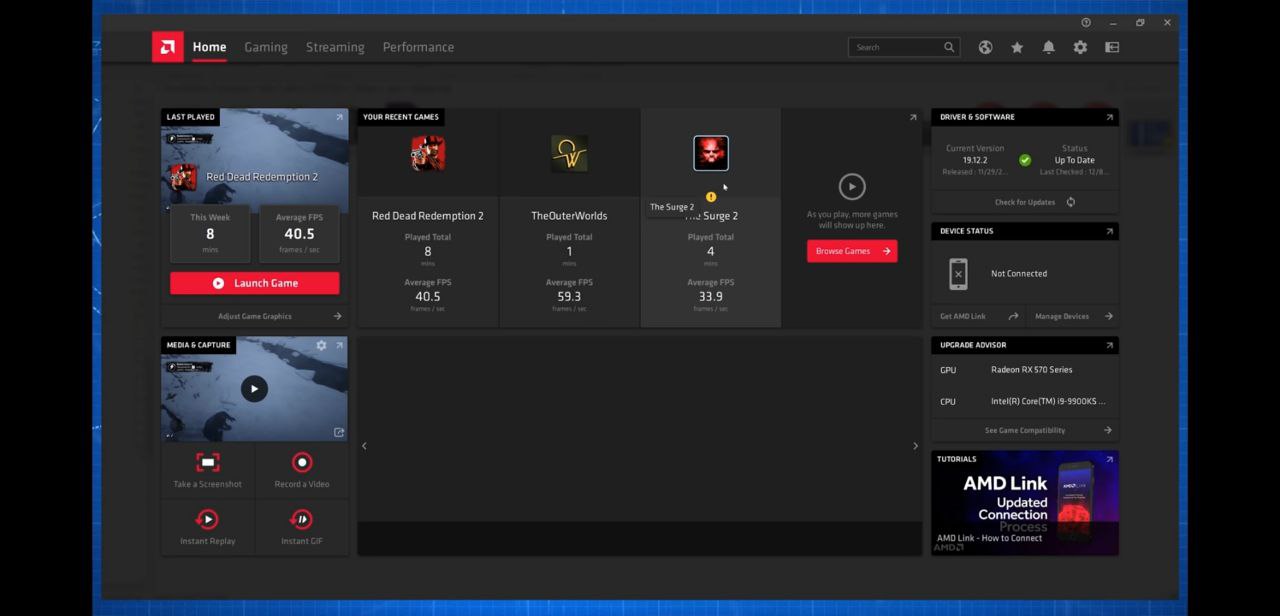The image size is (1280, 616).
Task: Open the settings gear icon
Action: pos(1080,47)
